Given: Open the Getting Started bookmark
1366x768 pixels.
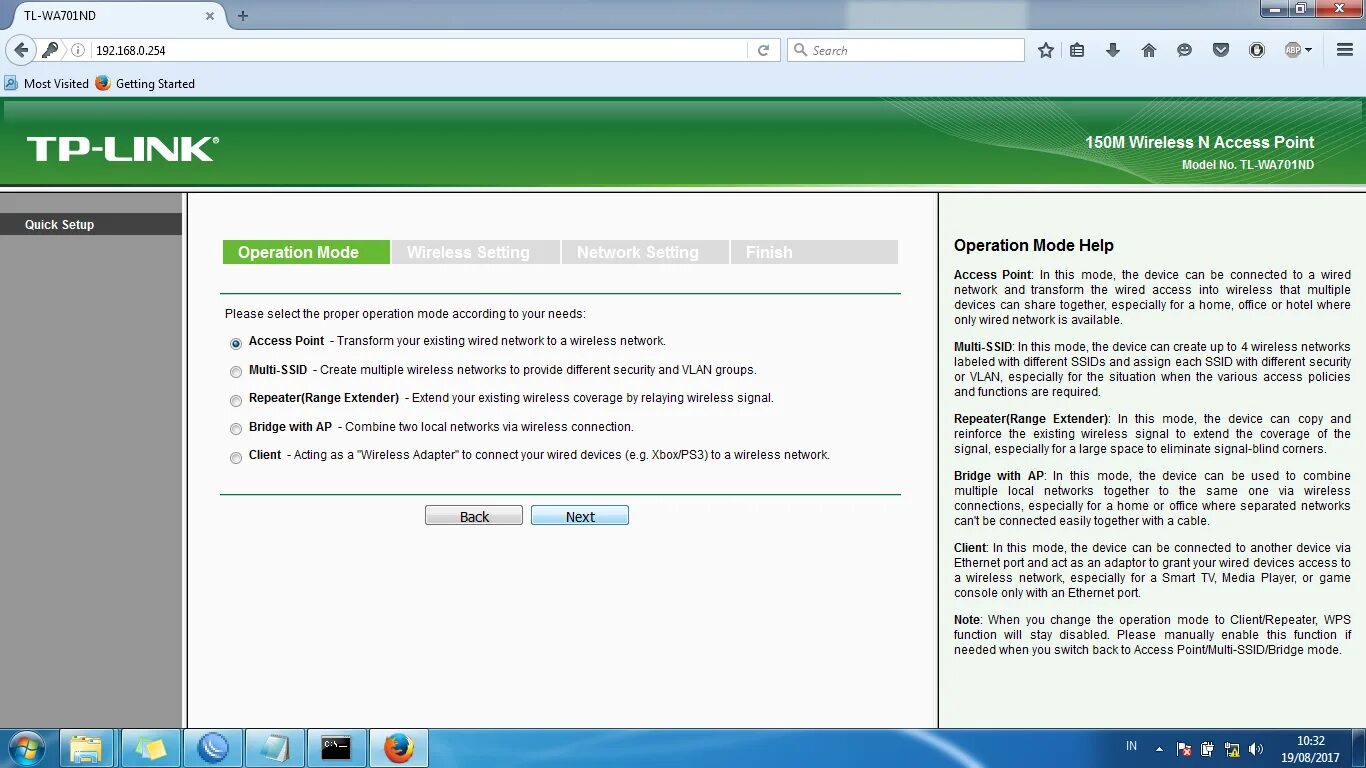Looking at the screenshot, I should click(x=145, y=83).
